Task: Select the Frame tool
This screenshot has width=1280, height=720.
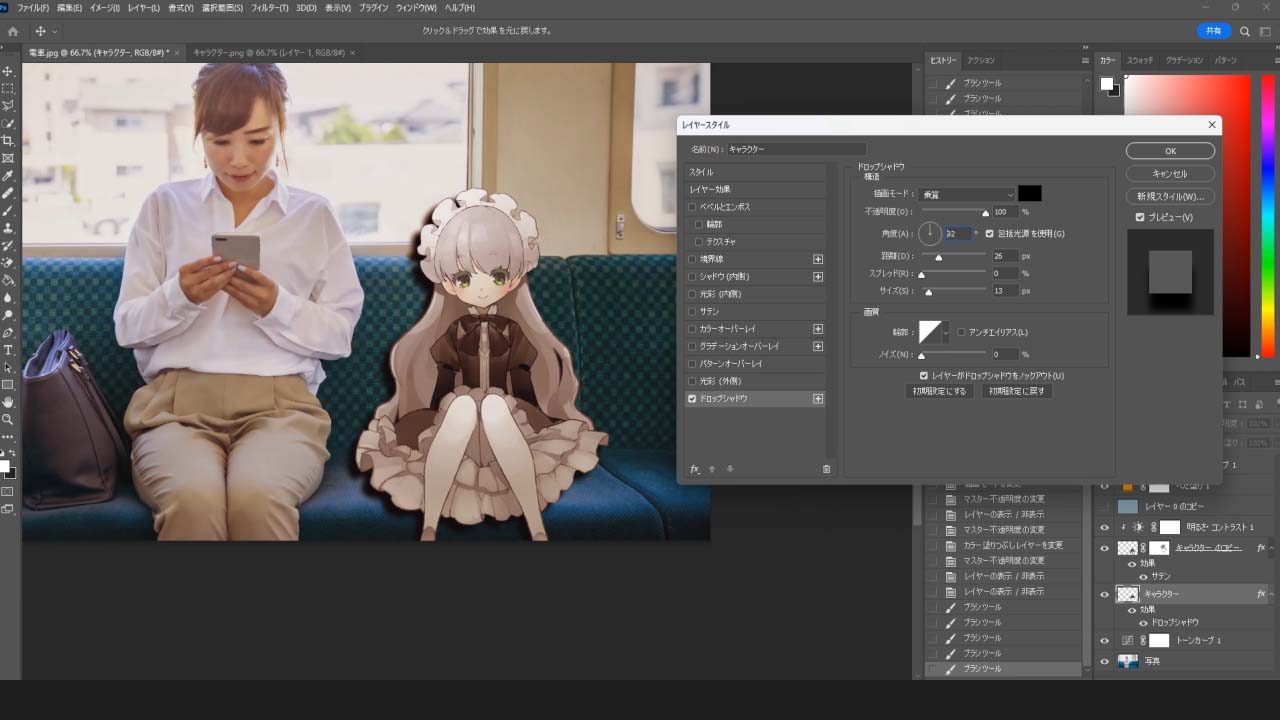Action: (8, 158)
